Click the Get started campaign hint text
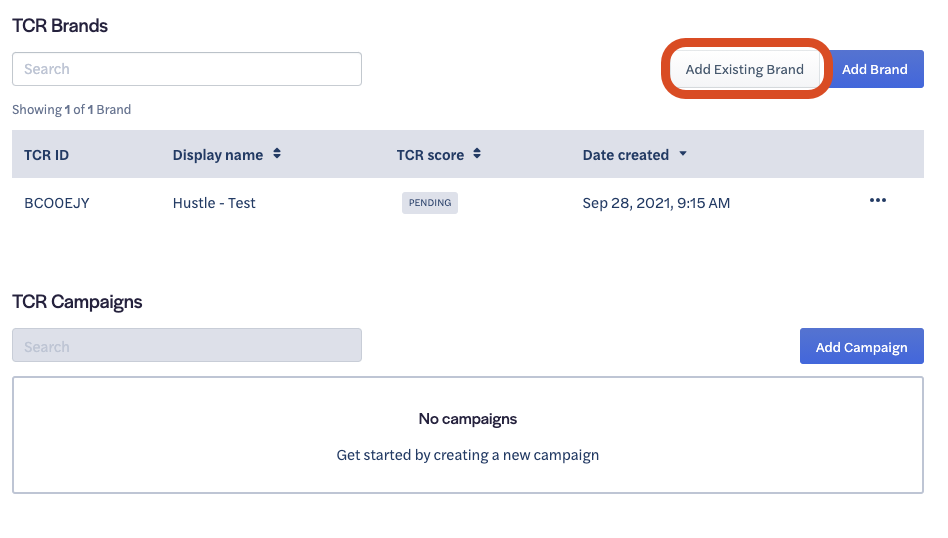The image size is (948, 538). 467,455
